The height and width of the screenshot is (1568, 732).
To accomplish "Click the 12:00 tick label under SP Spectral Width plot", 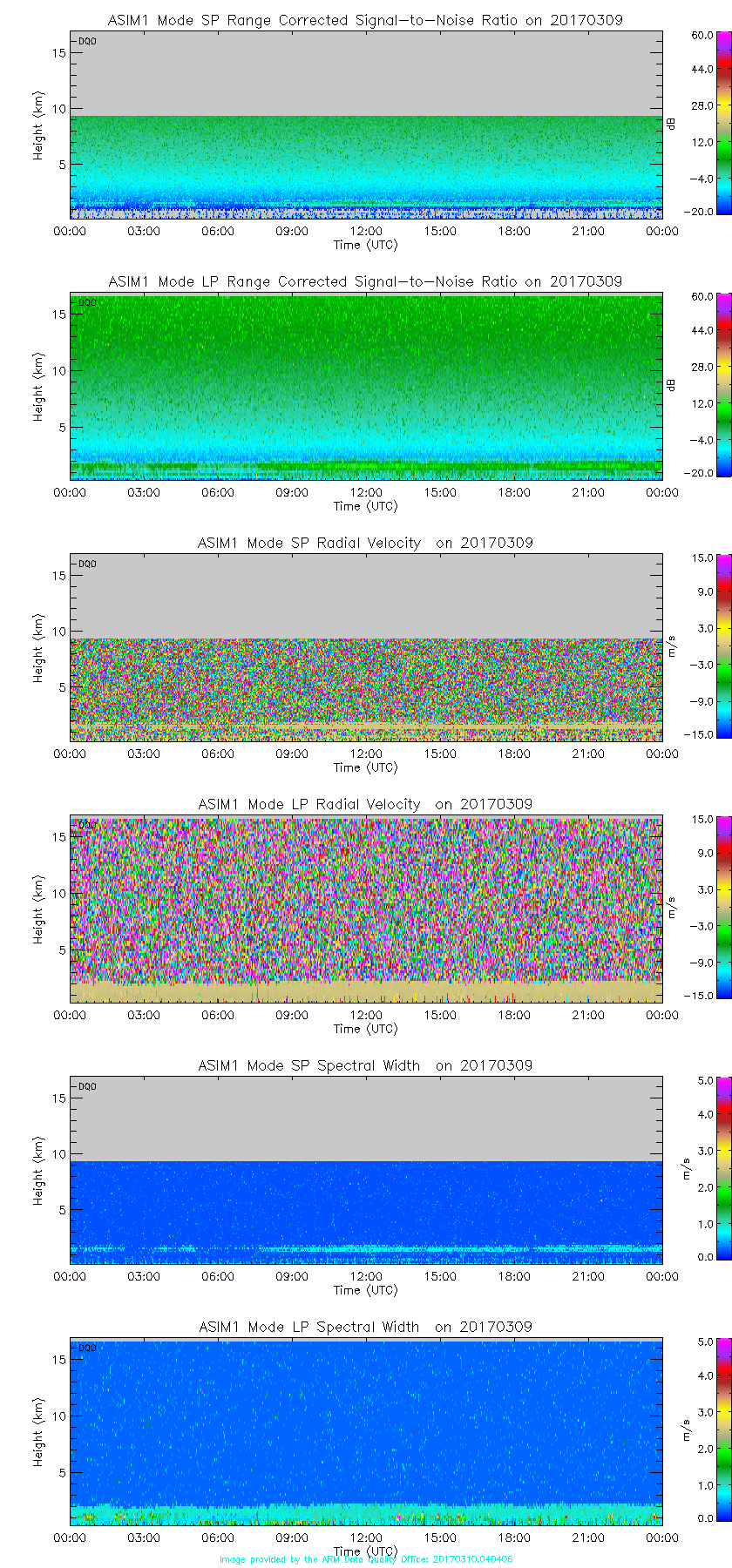I will [366, 1276].
